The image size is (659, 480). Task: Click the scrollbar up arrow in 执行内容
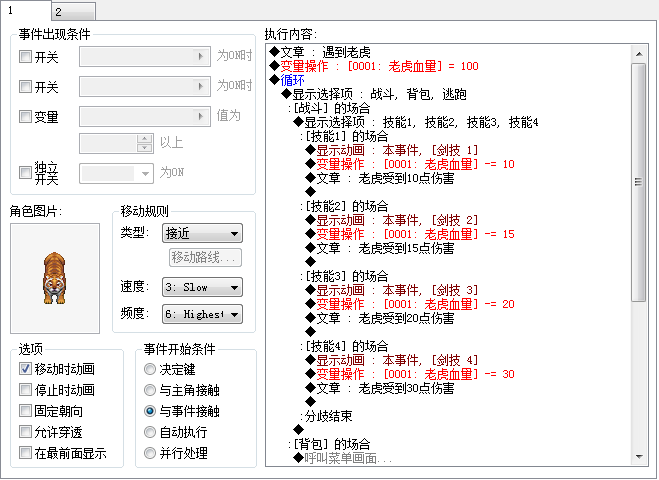(x=639, y=54)
